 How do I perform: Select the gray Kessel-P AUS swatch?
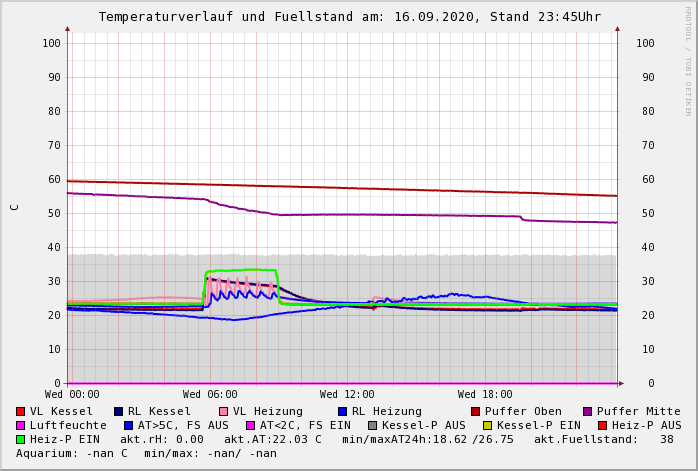372,426
